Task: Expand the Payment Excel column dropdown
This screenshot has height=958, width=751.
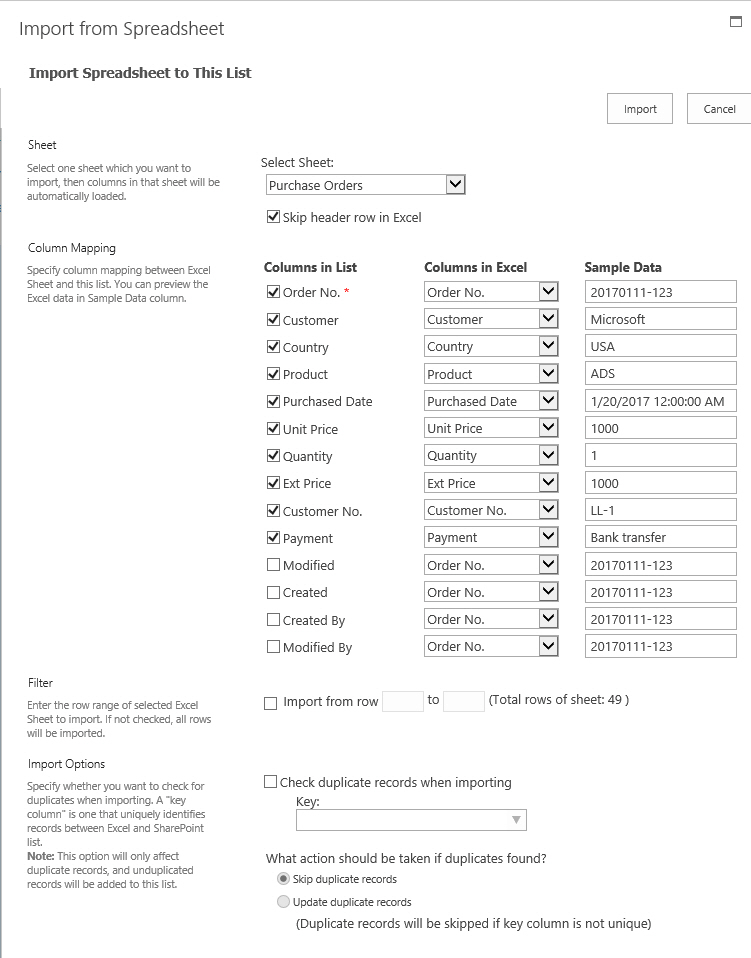Action: (548, 537)
